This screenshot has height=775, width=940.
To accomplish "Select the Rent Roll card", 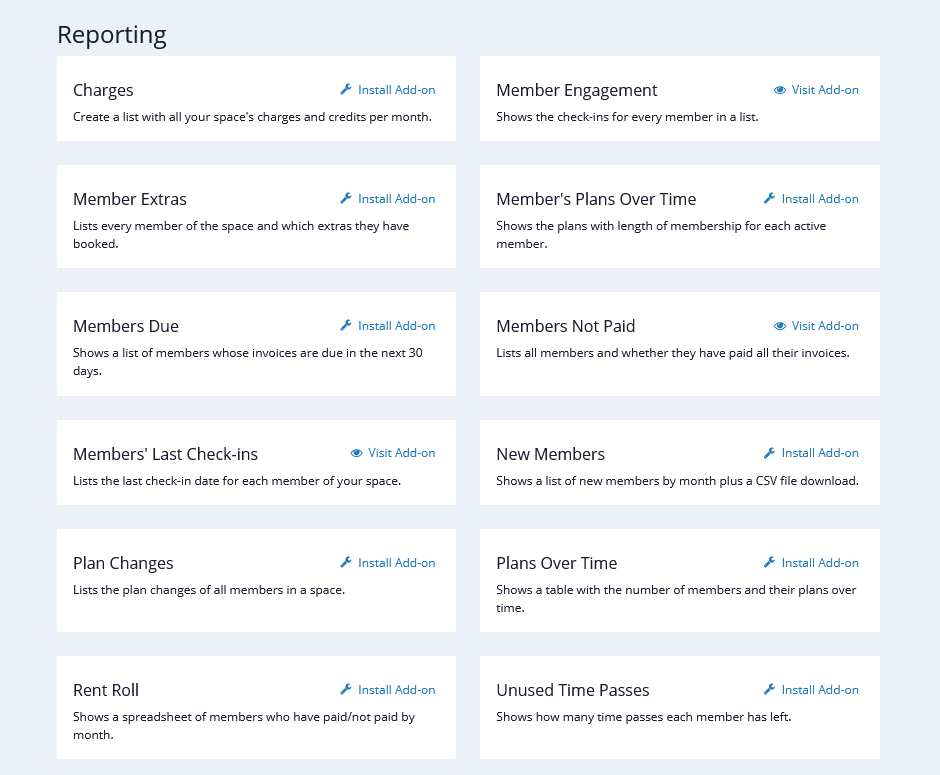I will [x=256, y=707].
